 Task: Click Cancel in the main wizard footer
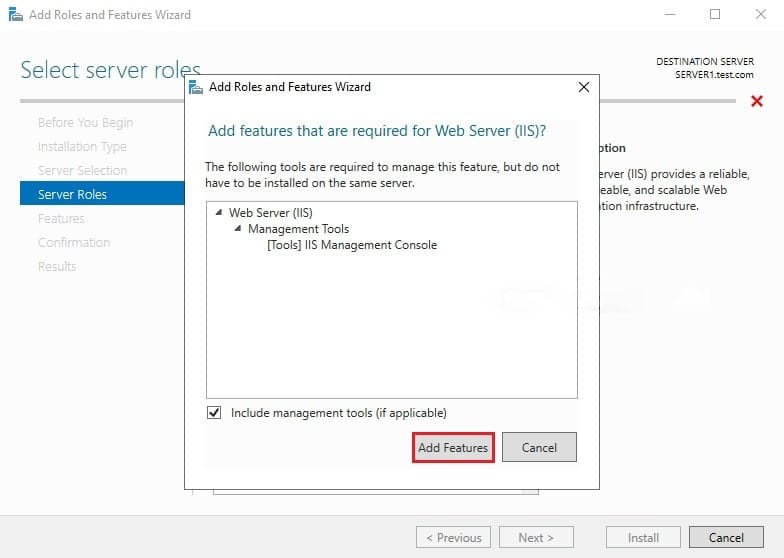point(726,538)
